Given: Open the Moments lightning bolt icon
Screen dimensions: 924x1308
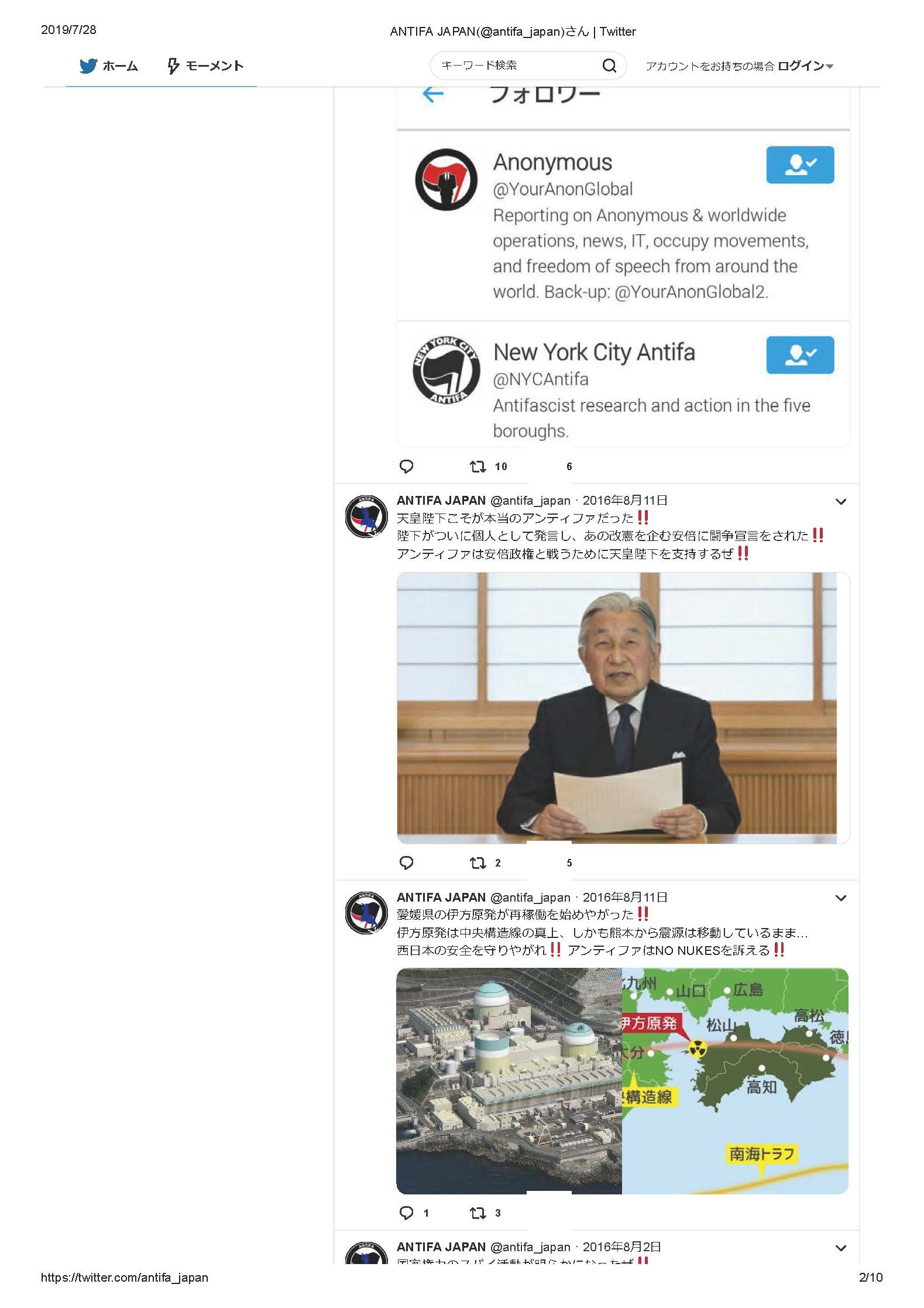Looking at the screenshot, I should pos(173,66).
